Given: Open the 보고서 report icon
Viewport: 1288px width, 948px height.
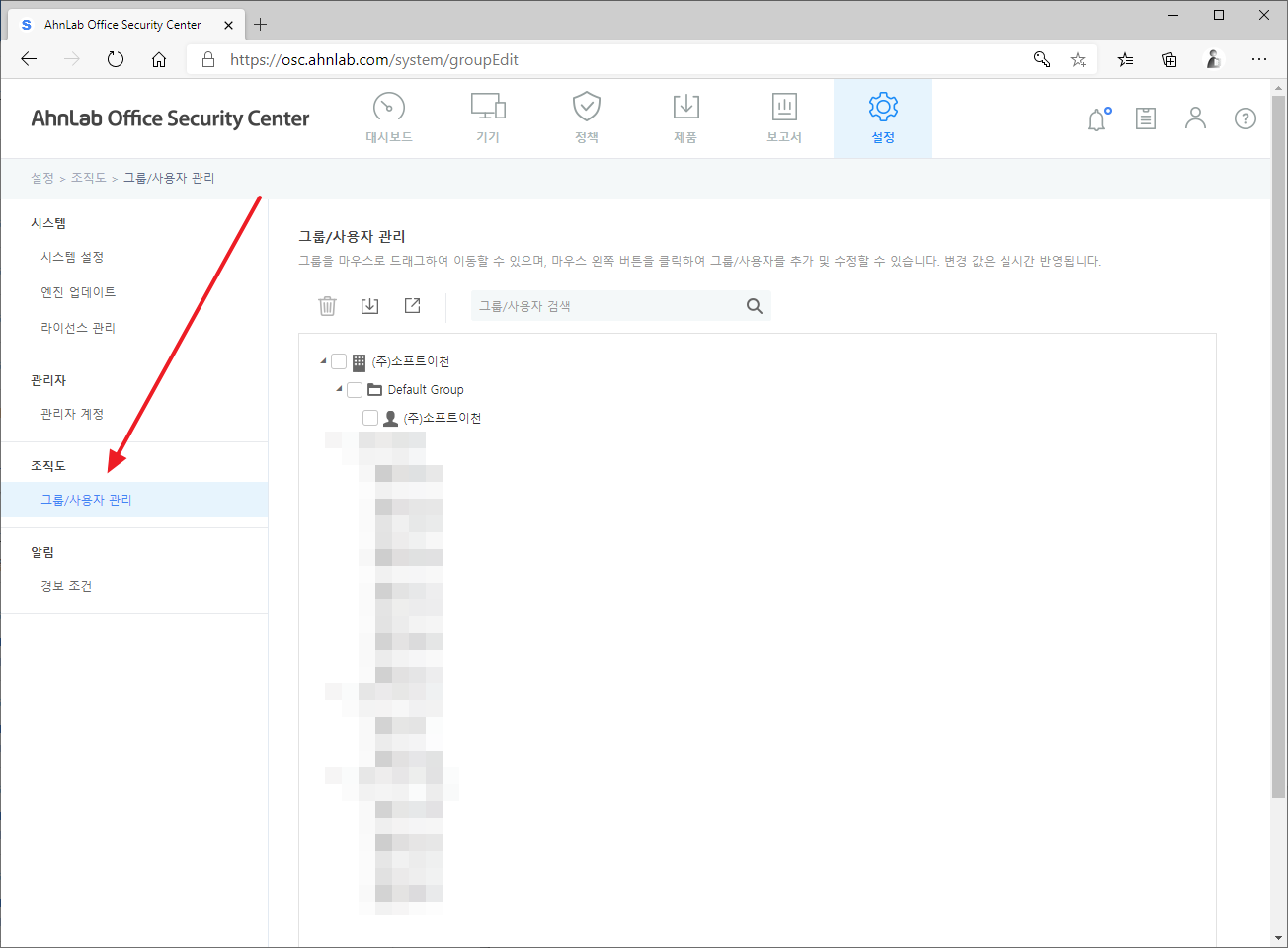Looking at the screenshot, I should pos(784,118).
